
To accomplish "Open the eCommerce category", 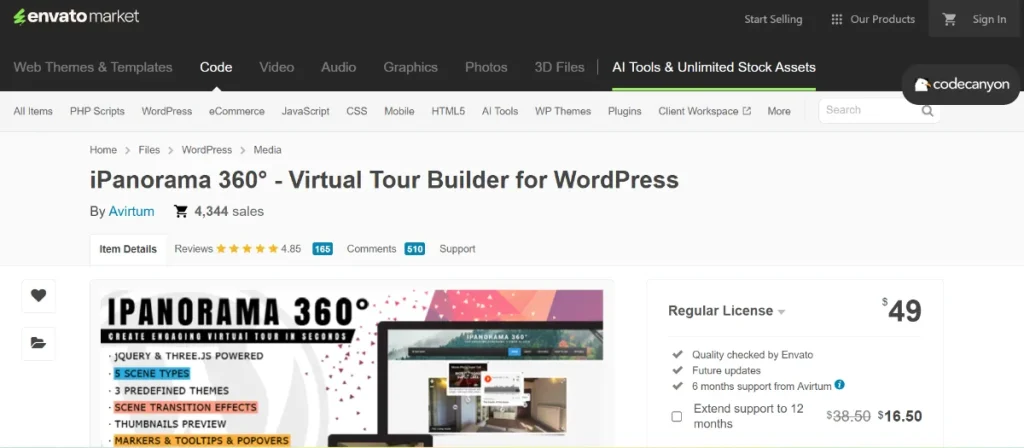I will [x=236, y=111].
